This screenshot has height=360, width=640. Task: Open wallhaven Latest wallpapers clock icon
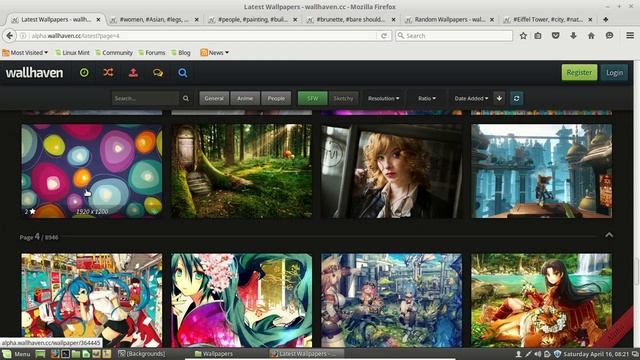[84, 73]
